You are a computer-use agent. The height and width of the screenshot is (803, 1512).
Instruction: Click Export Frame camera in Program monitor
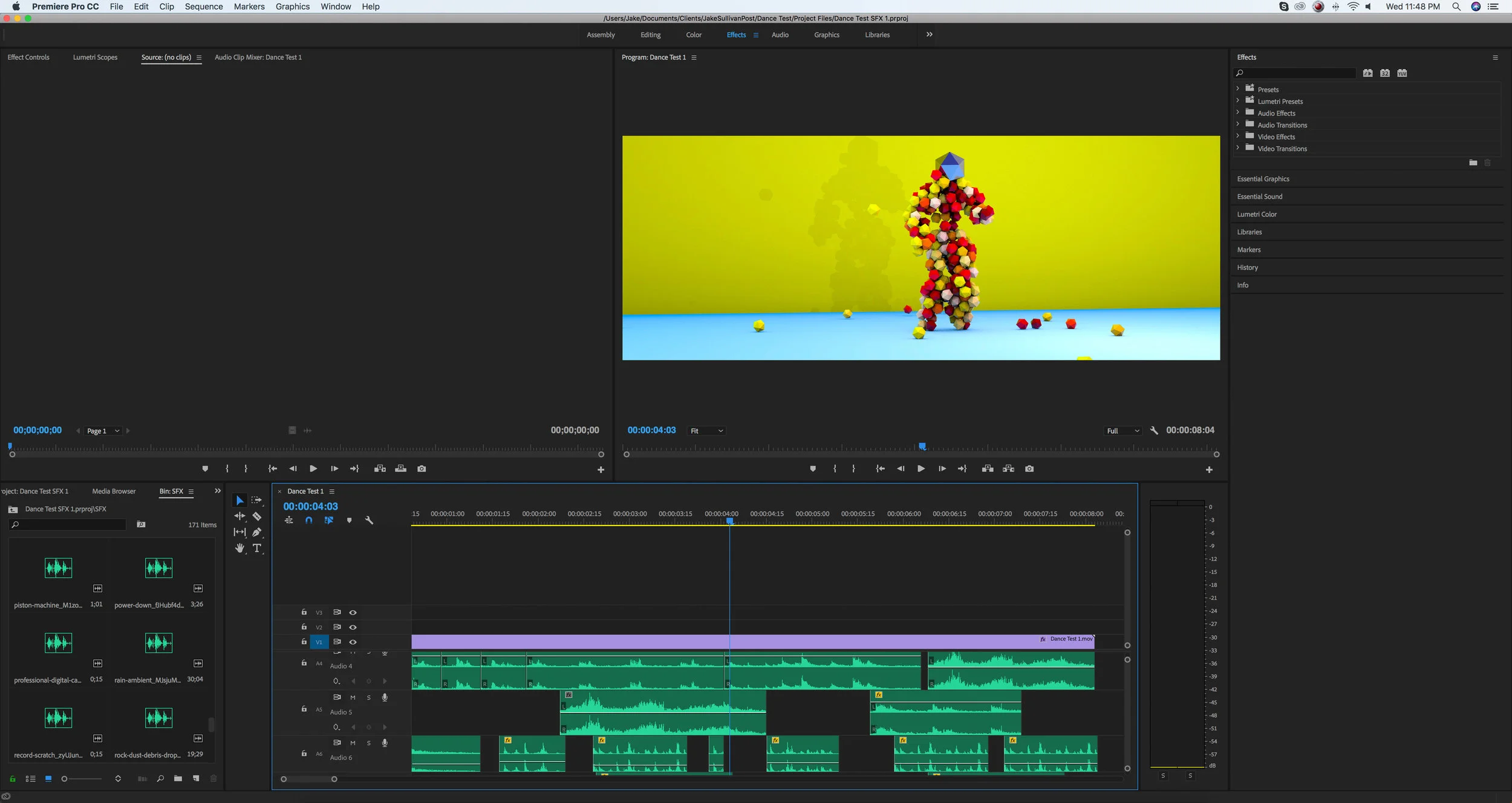[1029, 469]
